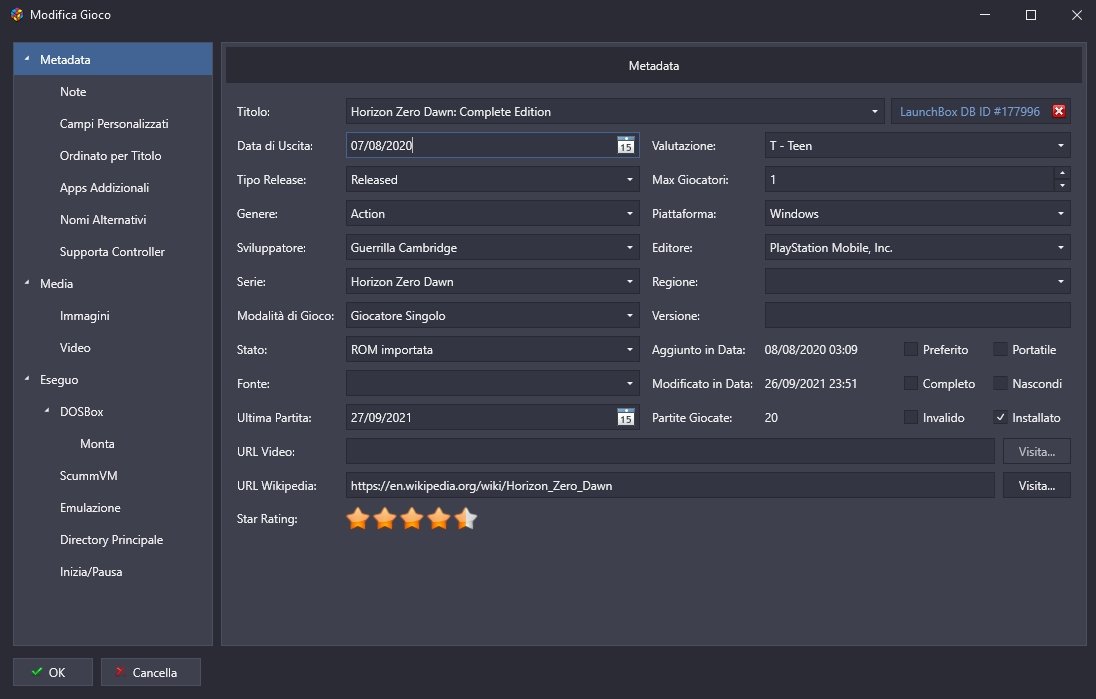Expand the Editore dropdown

[x=1060, y=247]
